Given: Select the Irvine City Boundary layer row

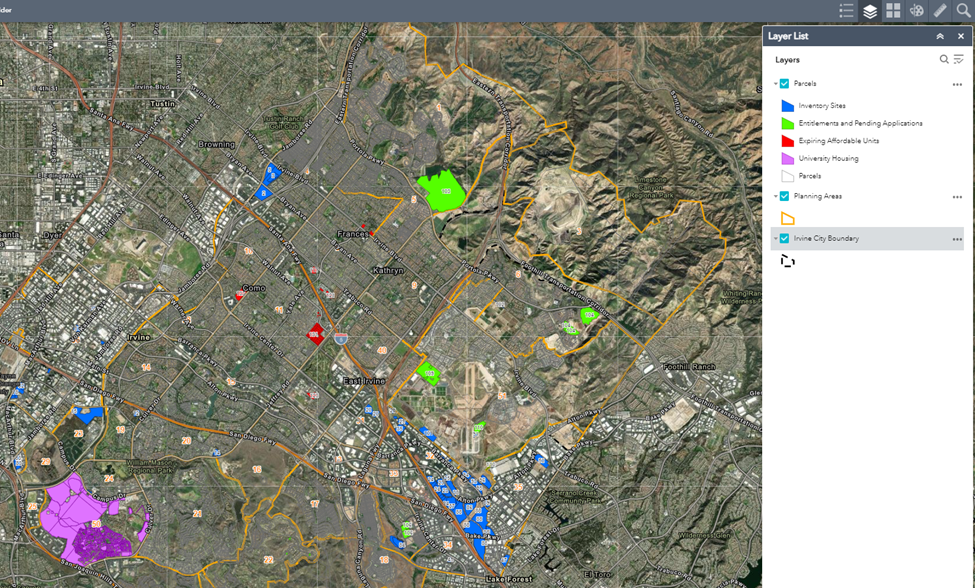Looking at the screenshot, I should click(867, 239).
